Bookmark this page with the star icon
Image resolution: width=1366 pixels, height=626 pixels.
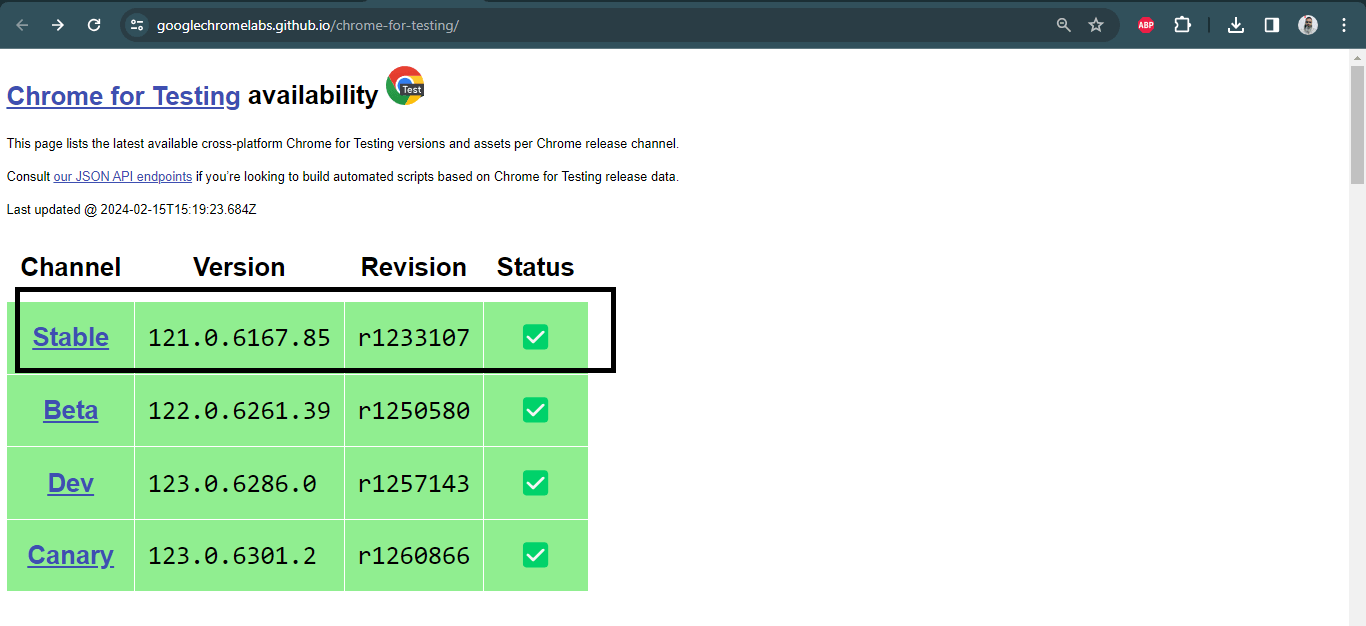click(x=1096, y=25)
